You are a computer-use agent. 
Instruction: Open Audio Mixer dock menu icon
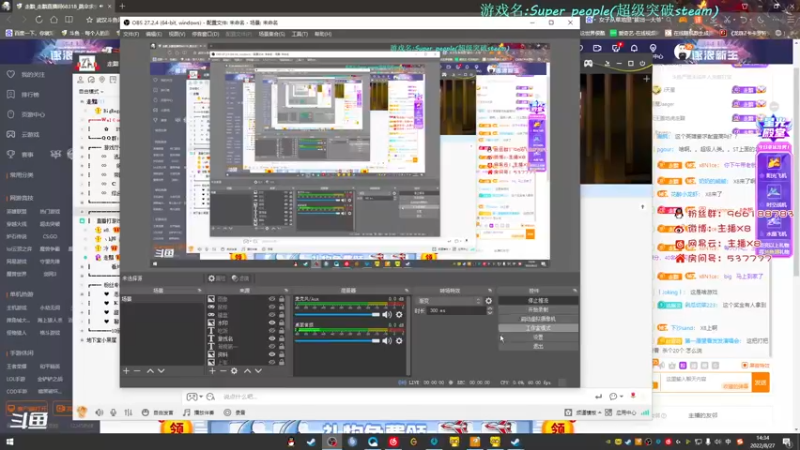pos(407,290)
